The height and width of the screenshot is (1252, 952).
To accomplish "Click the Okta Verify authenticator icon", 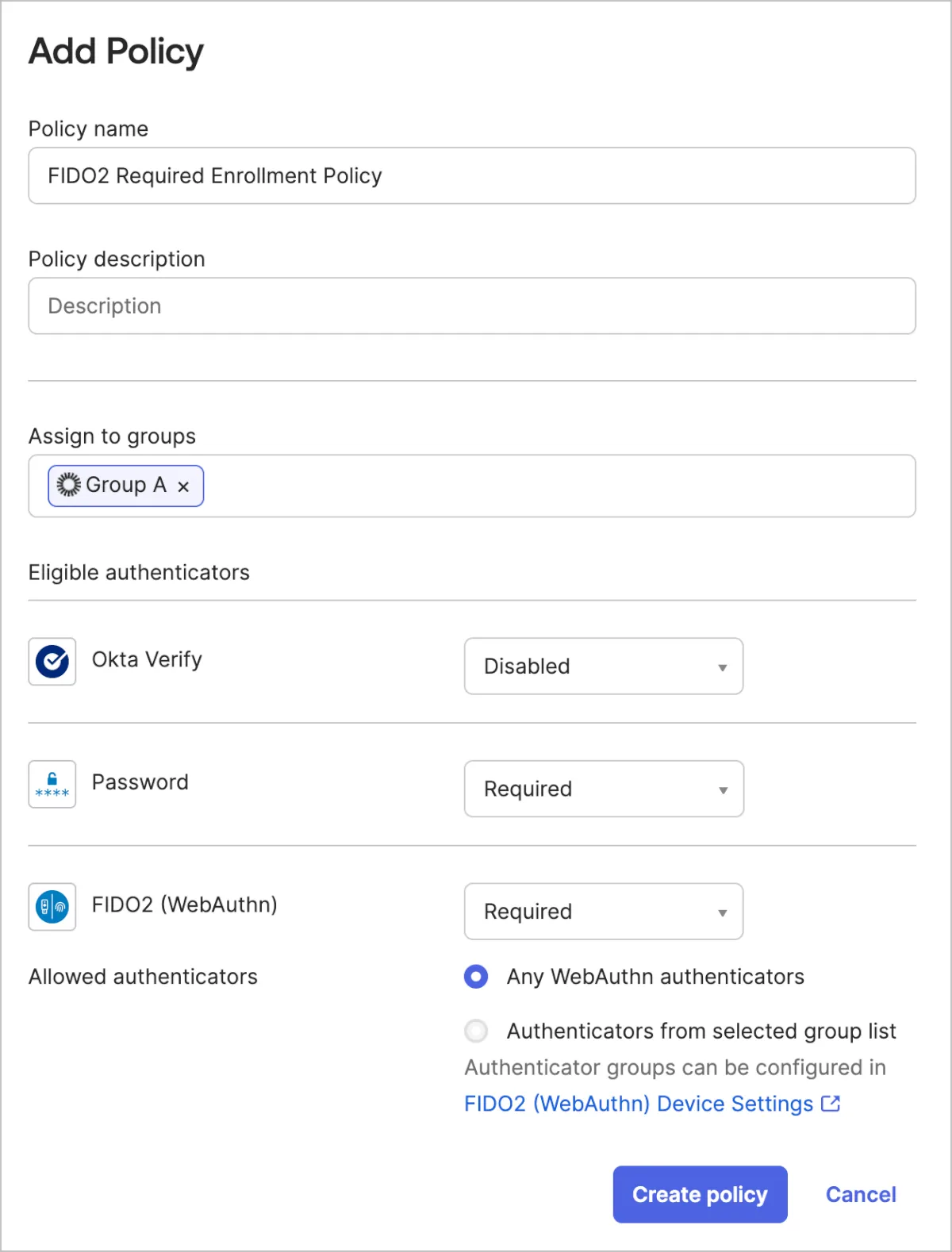I will pos(52,661).
